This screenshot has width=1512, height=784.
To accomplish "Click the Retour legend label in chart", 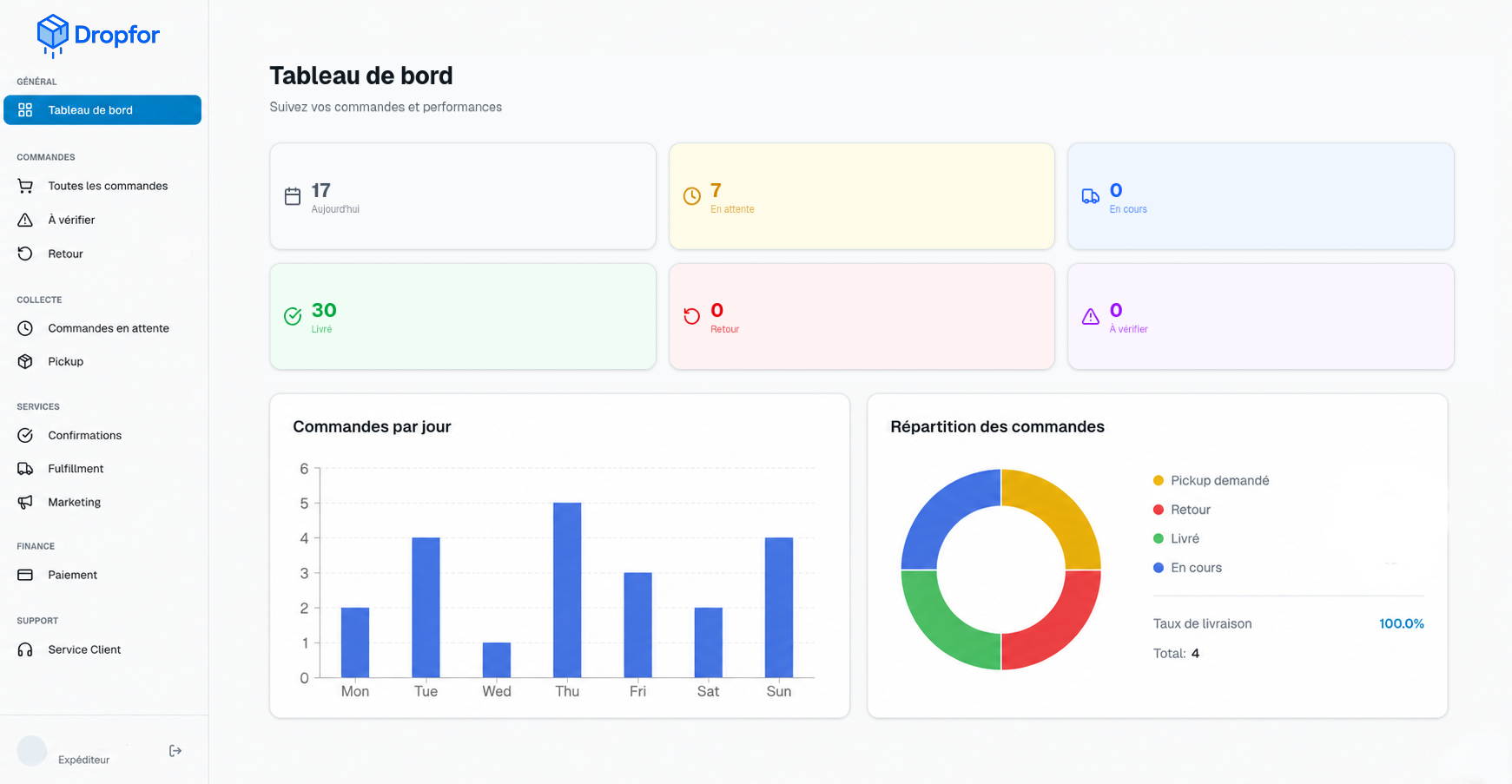I will coord(1191,510).
